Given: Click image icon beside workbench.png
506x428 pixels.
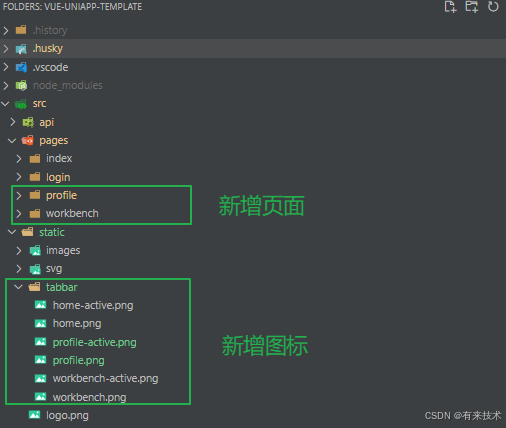Looking at the screenshot, I should (41, 397).
